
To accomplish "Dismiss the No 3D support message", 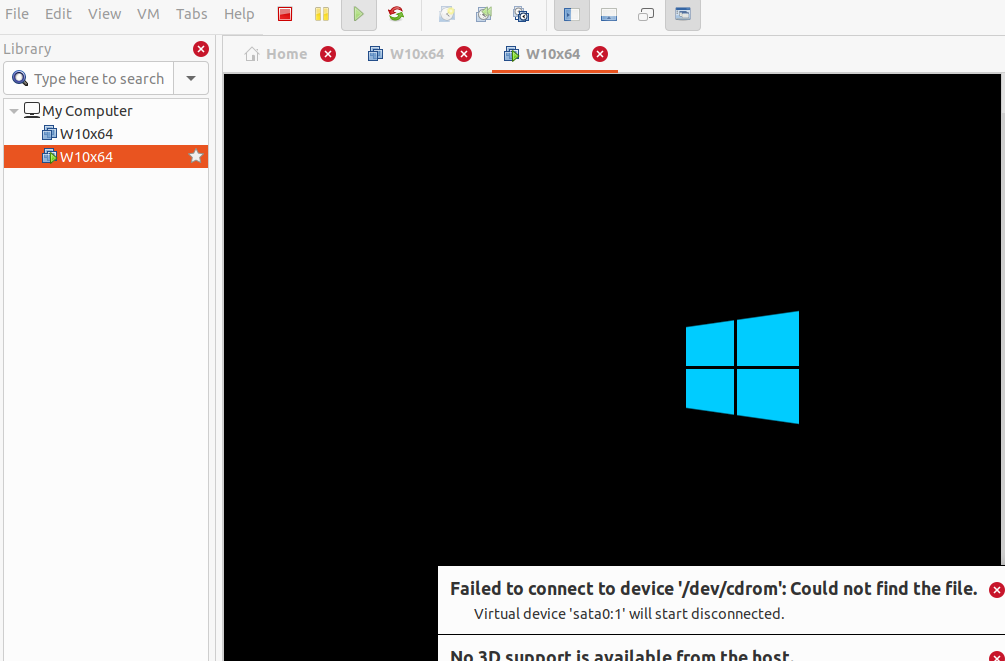I will click(997, 656).
